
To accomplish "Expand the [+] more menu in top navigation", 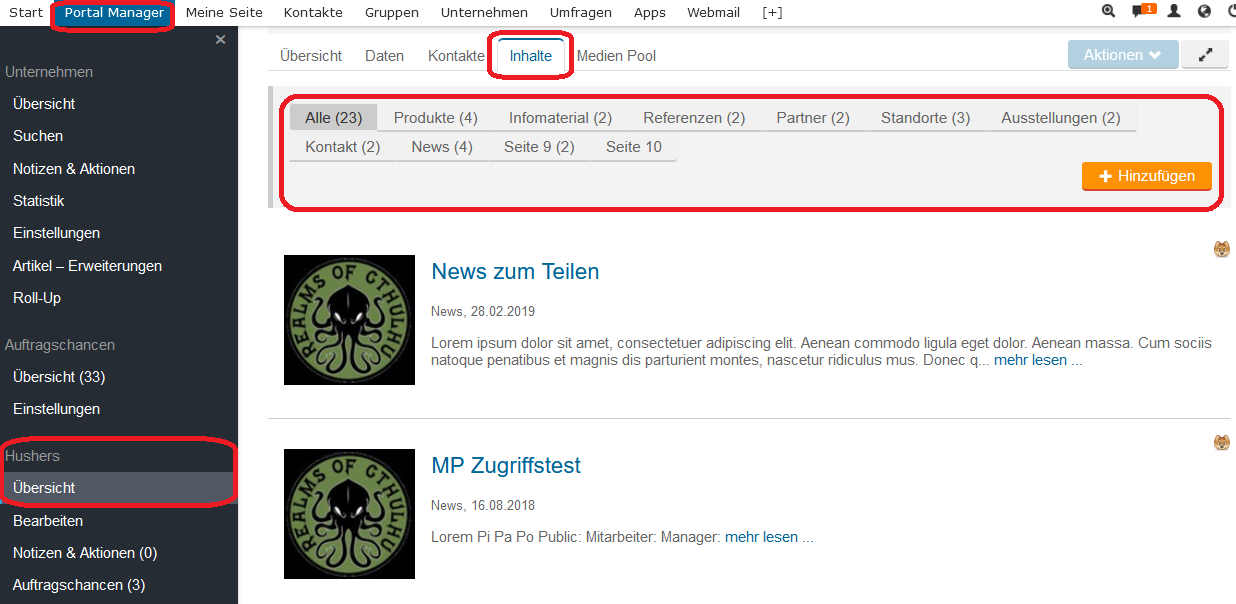I will pos(772,13).
